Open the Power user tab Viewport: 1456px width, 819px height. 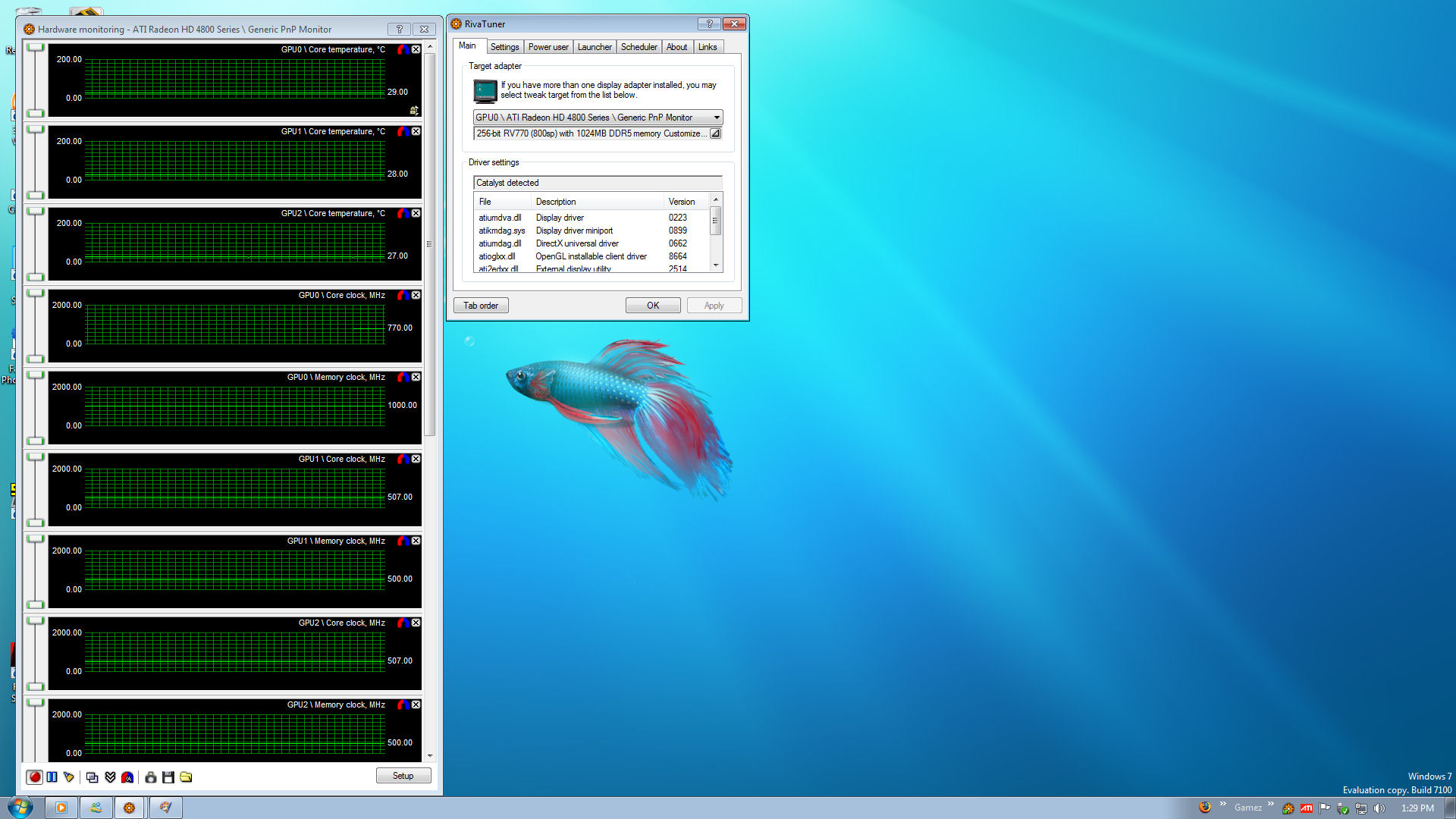(x=548, y=47)
